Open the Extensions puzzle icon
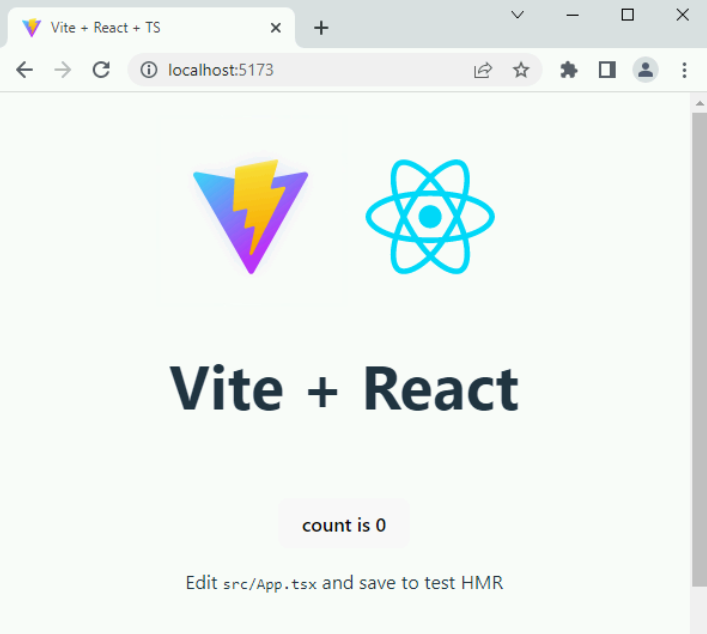This screenshot has width=707, height=634. (569, 70)
